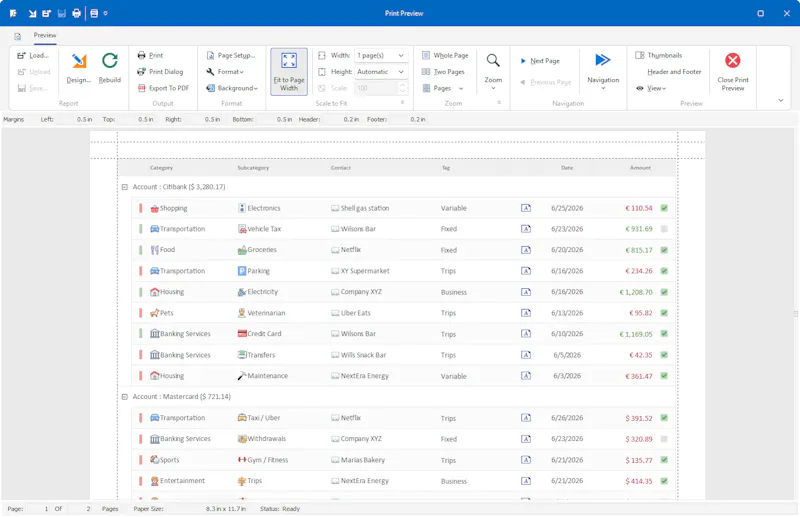This screenshot has height=517, width=800.
Task: Open the View dropdown with eye icon
Action: point(651,88)
